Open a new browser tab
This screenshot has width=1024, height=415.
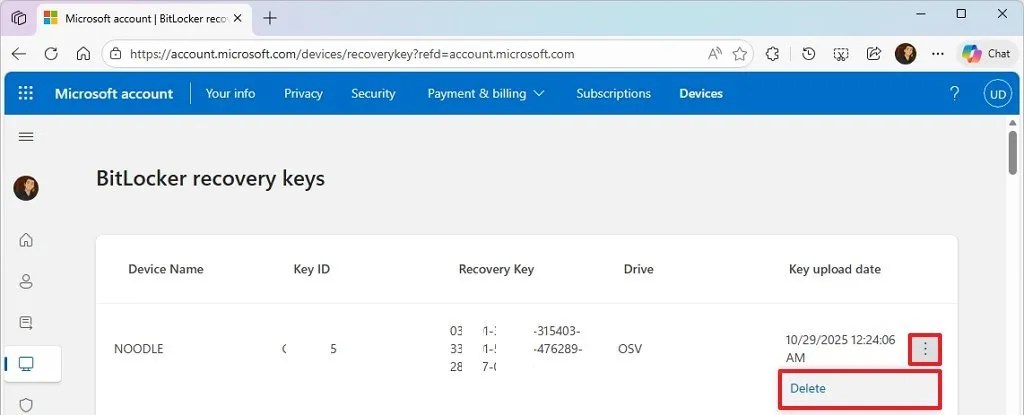[270, 18]
